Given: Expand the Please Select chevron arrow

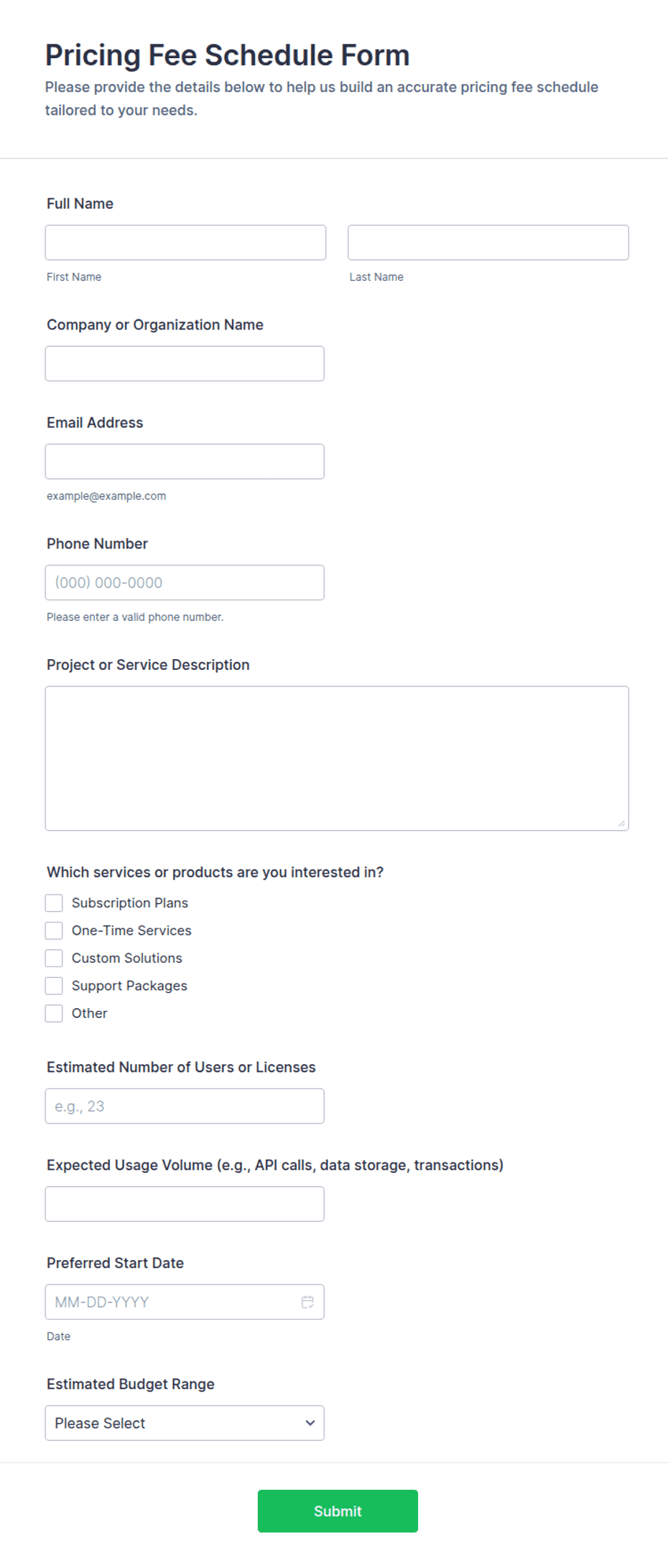Looking at the screenshot, I should point(310,1423).
